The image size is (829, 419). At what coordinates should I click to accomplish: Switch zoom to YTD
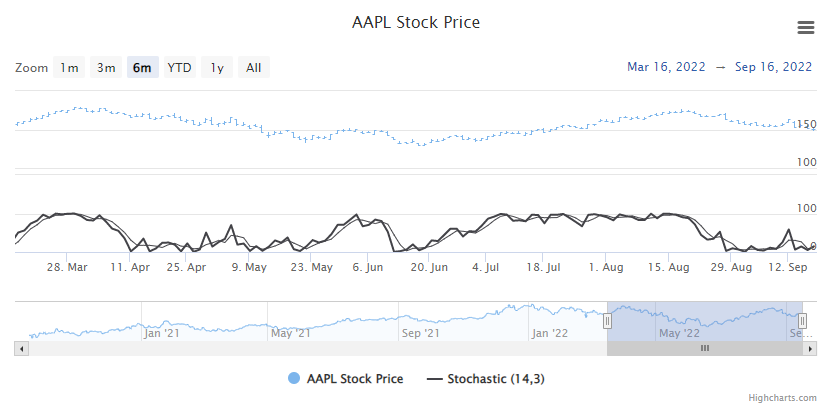coord(180,68)
